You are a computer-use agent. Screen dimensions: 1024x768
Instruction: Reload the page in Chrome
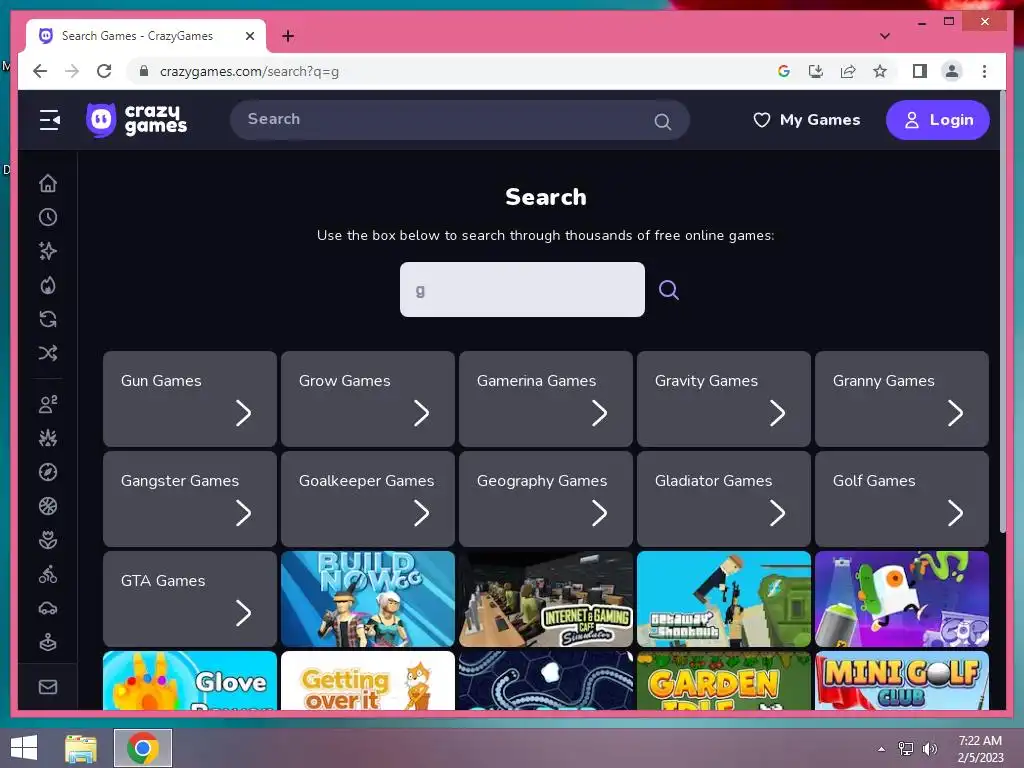[x=104, y=71]
